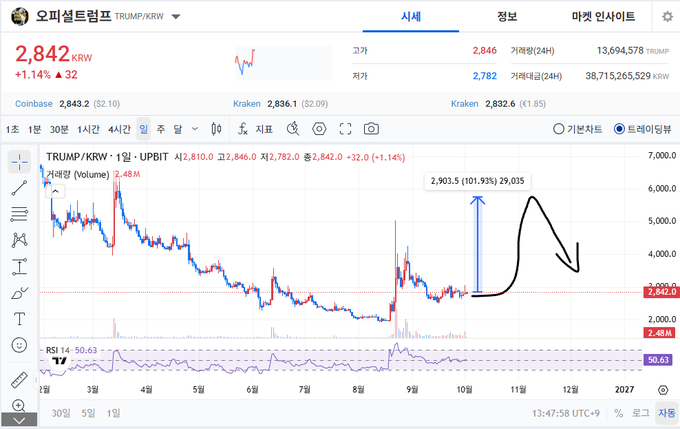
Task: Select the text annotation tool
Action: pyautogui.click(x=19, y=319)
